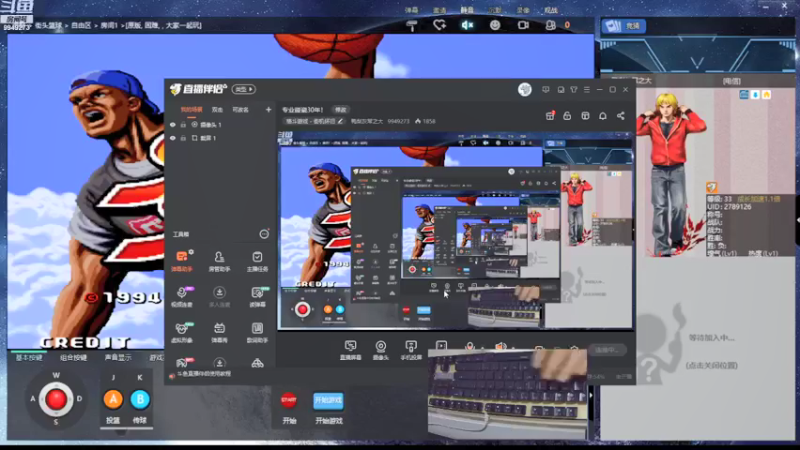Switch to the 组合按键 tab

click(73, 358)
